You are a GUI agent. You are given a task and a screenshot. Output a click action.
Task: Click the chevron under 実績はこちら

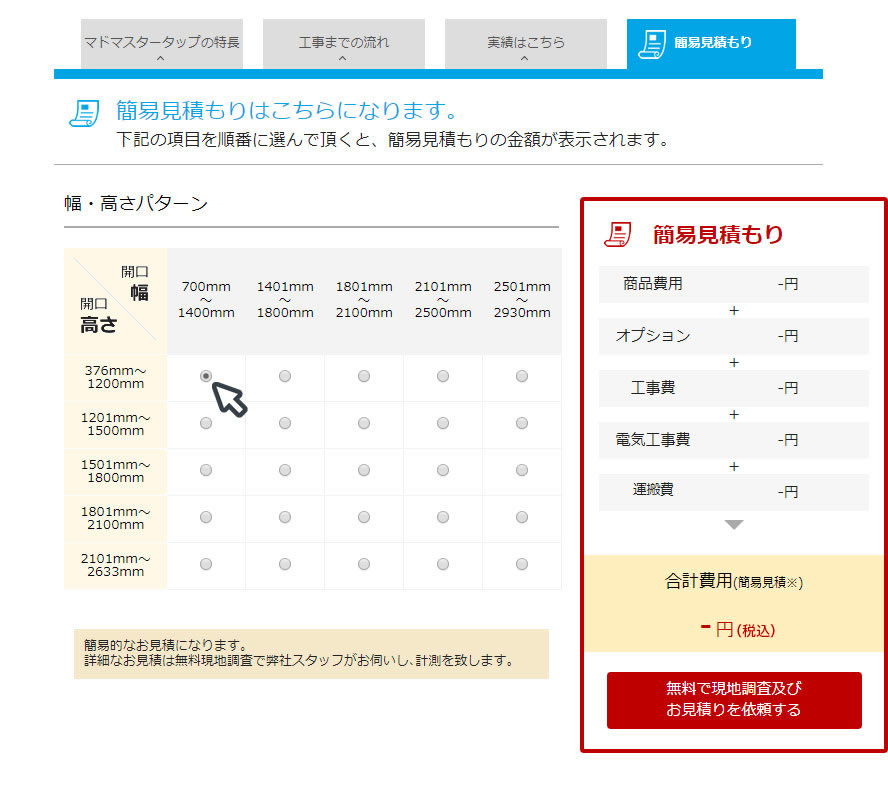(525, 59)
